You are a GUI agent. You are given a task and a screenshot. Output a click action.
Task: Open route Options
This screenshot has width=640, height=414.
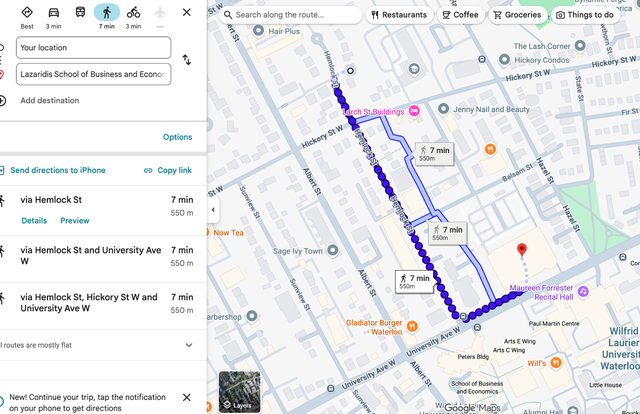177,137
